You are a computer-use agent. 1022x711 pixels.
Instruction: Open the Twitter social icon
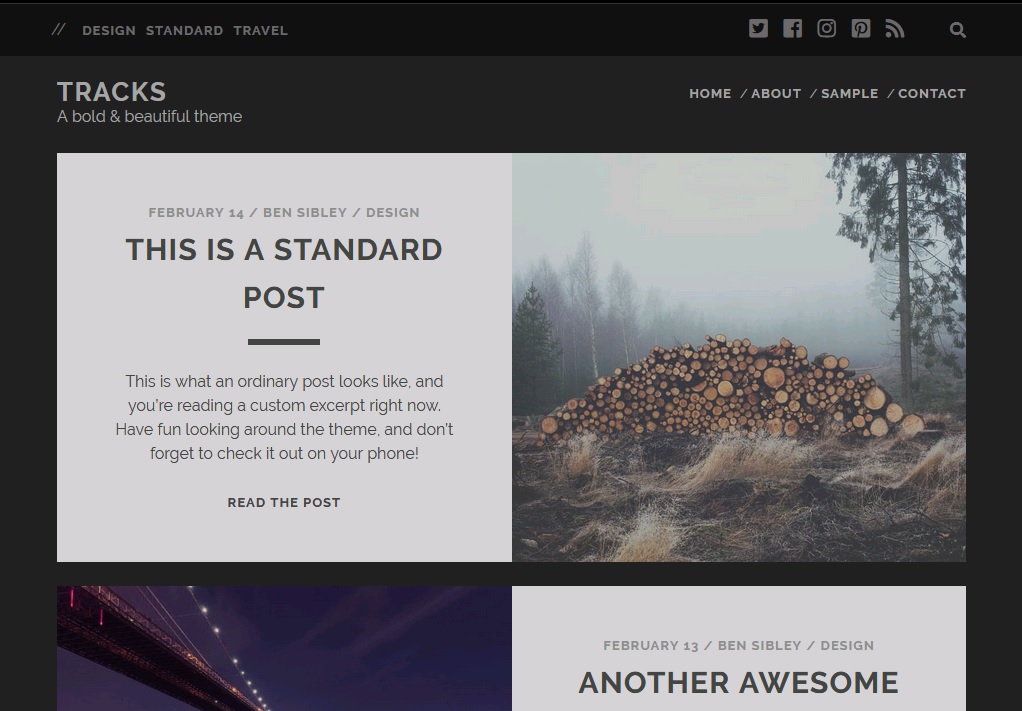(758, 29)
